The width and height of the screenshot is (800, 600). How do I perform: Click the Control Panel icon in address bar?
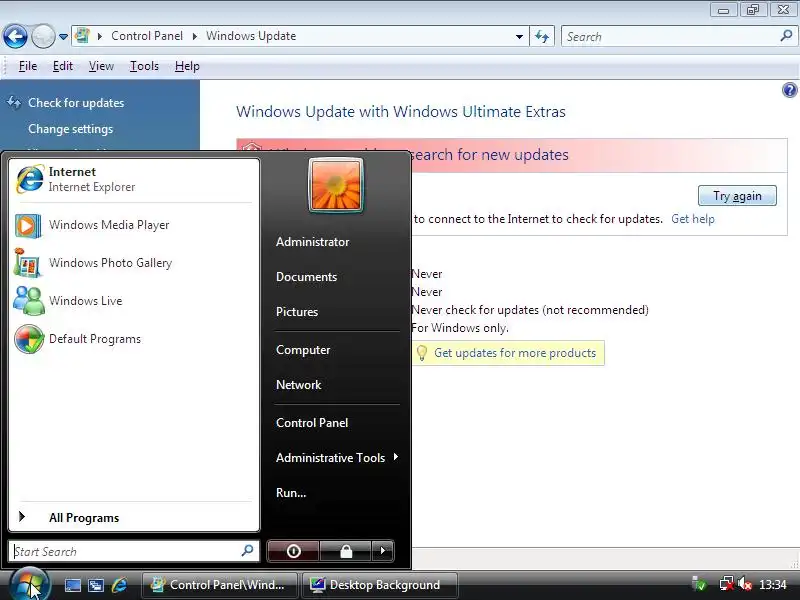(x=82, y=36)
